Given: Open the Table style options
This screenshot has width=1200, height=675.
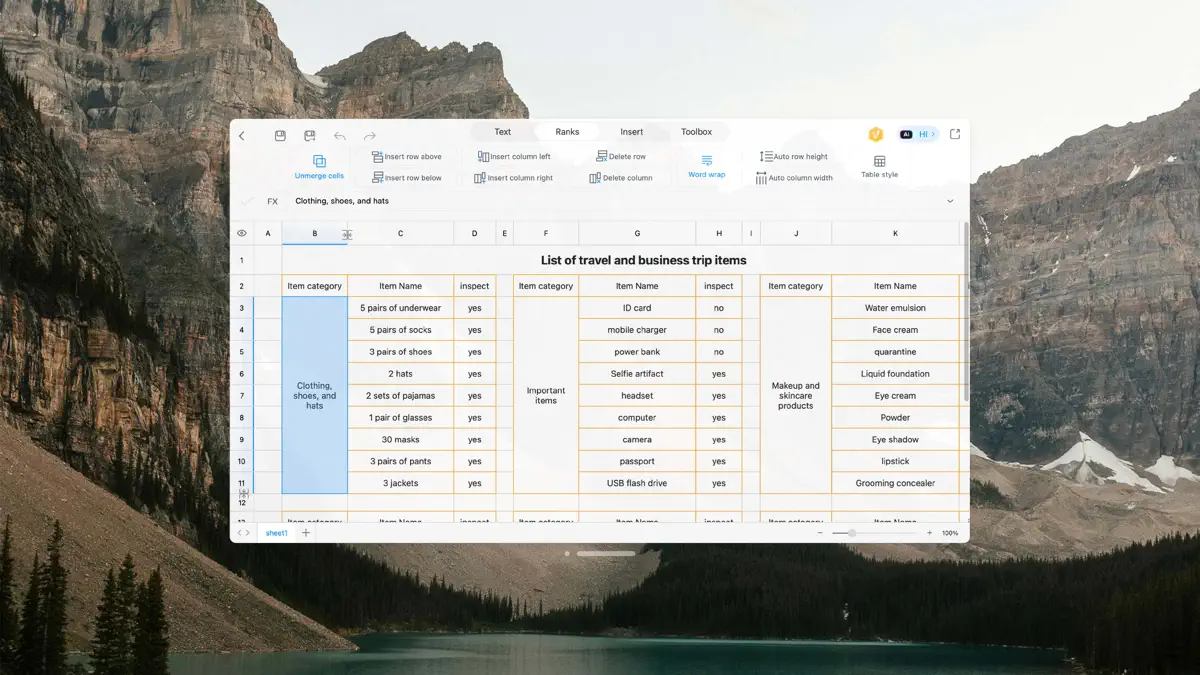Looking at the screenshot, I should [x=879, y=165].
